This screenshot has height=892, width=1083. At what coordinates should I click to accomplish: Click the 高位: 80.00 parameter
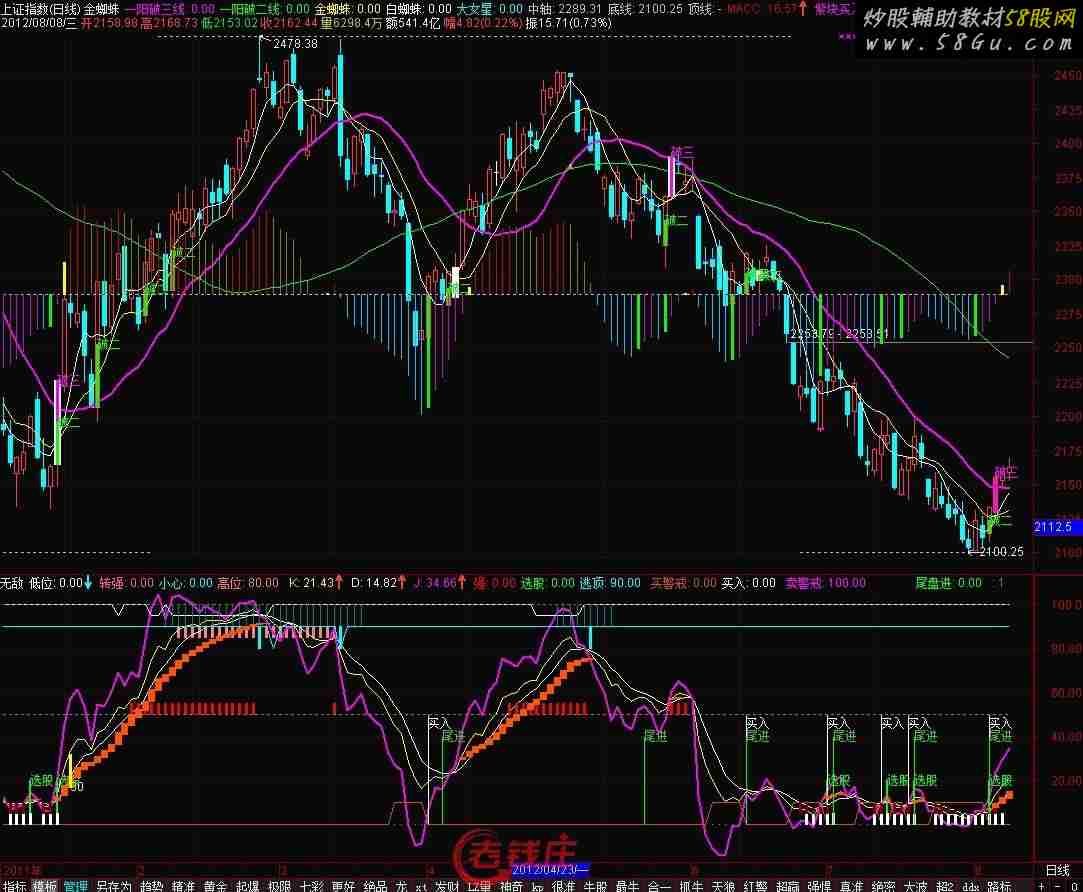tap(248, 583)
